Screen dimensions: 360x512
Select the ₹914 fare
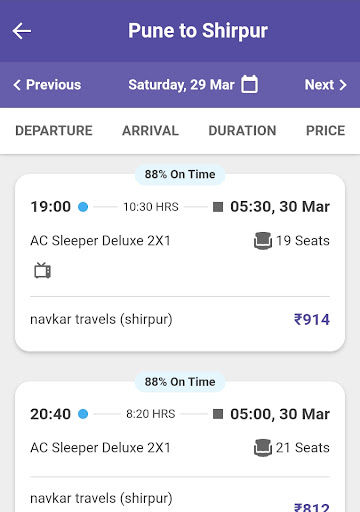pos(312,319)
